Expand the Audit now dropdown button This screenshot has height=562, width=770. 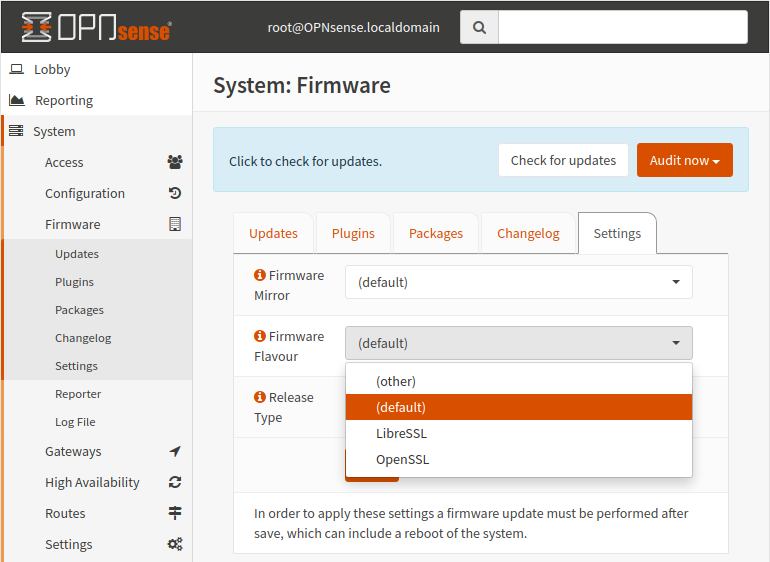point(684,160)
